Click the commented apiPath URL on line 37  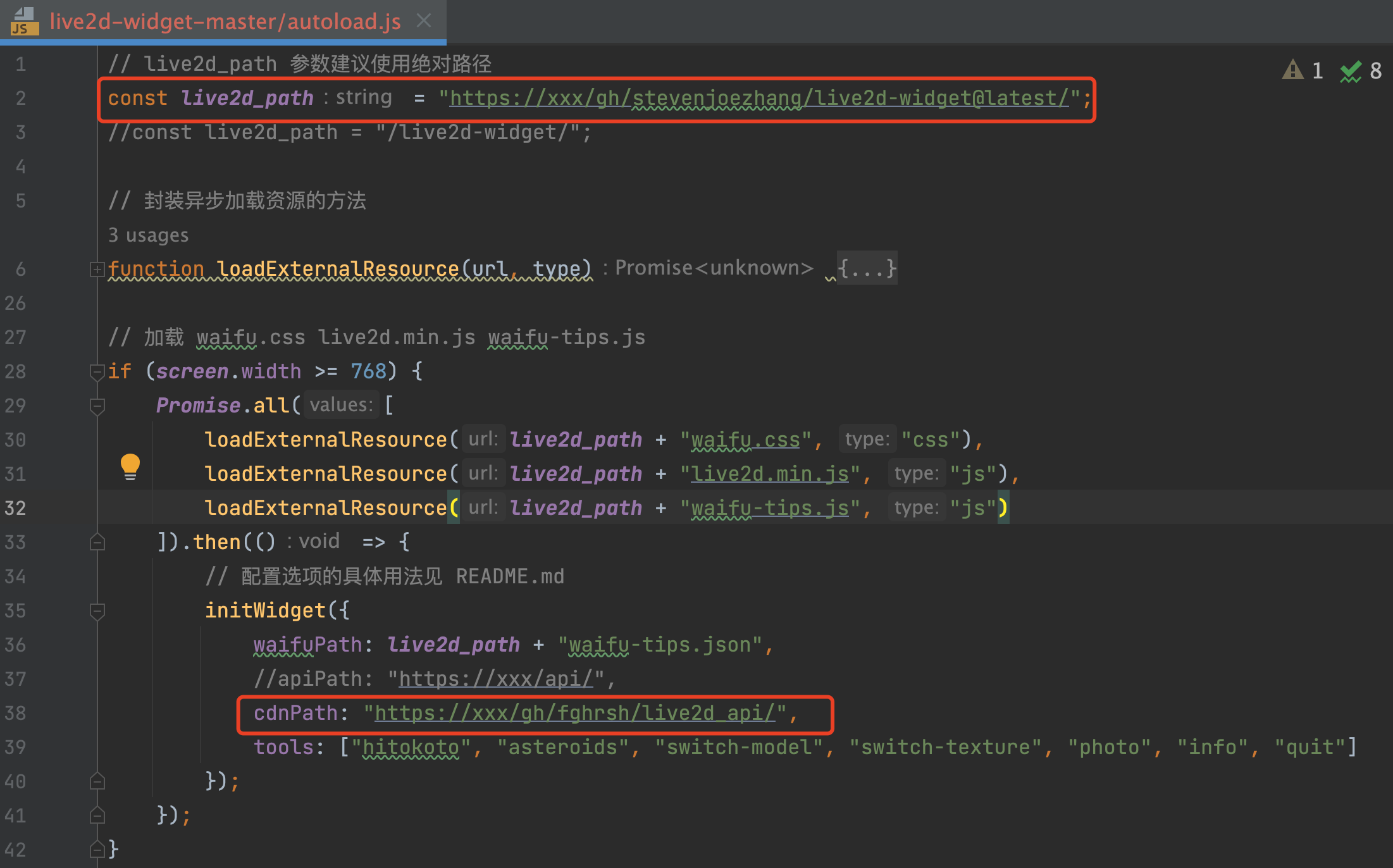pyautogui.click(x=496, y=679)
